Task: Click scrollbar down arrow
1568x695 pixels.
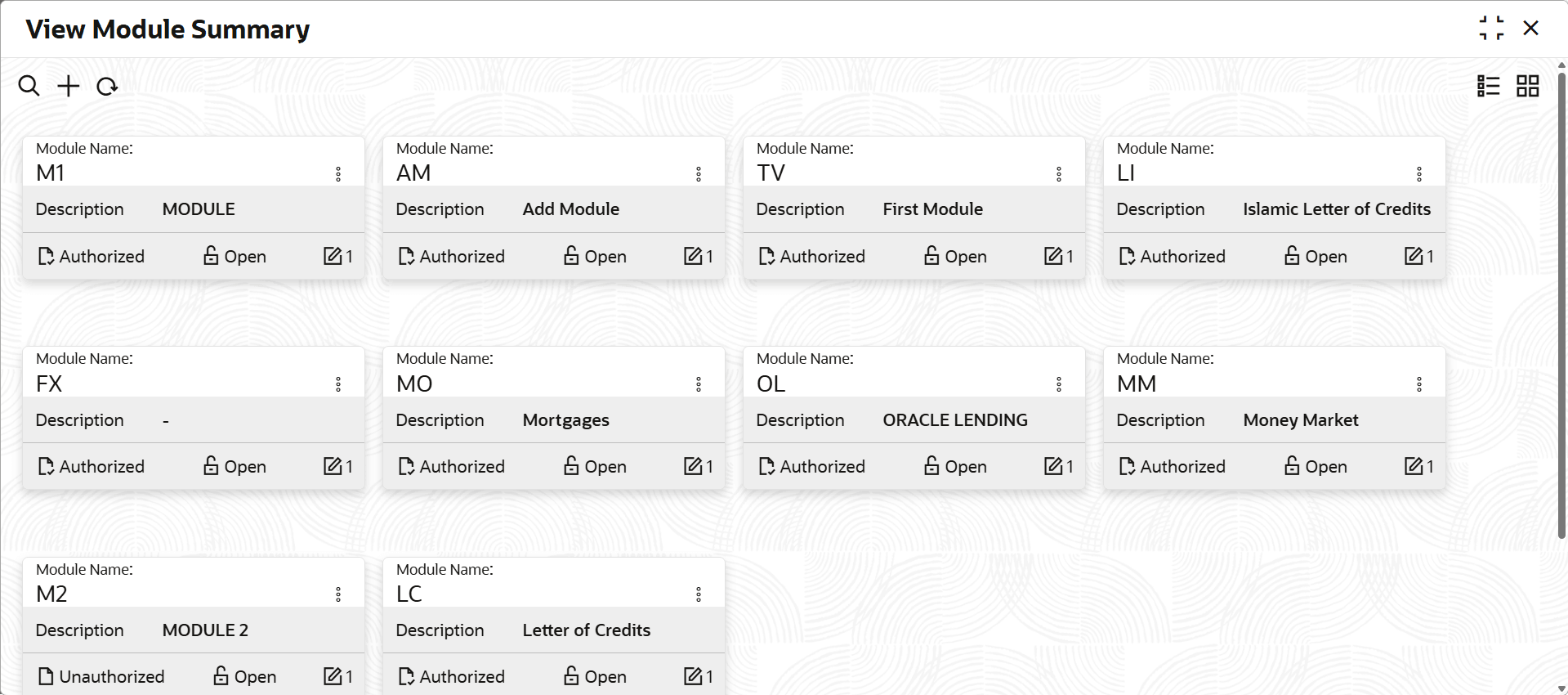Action: click(x=1561, y=688)
